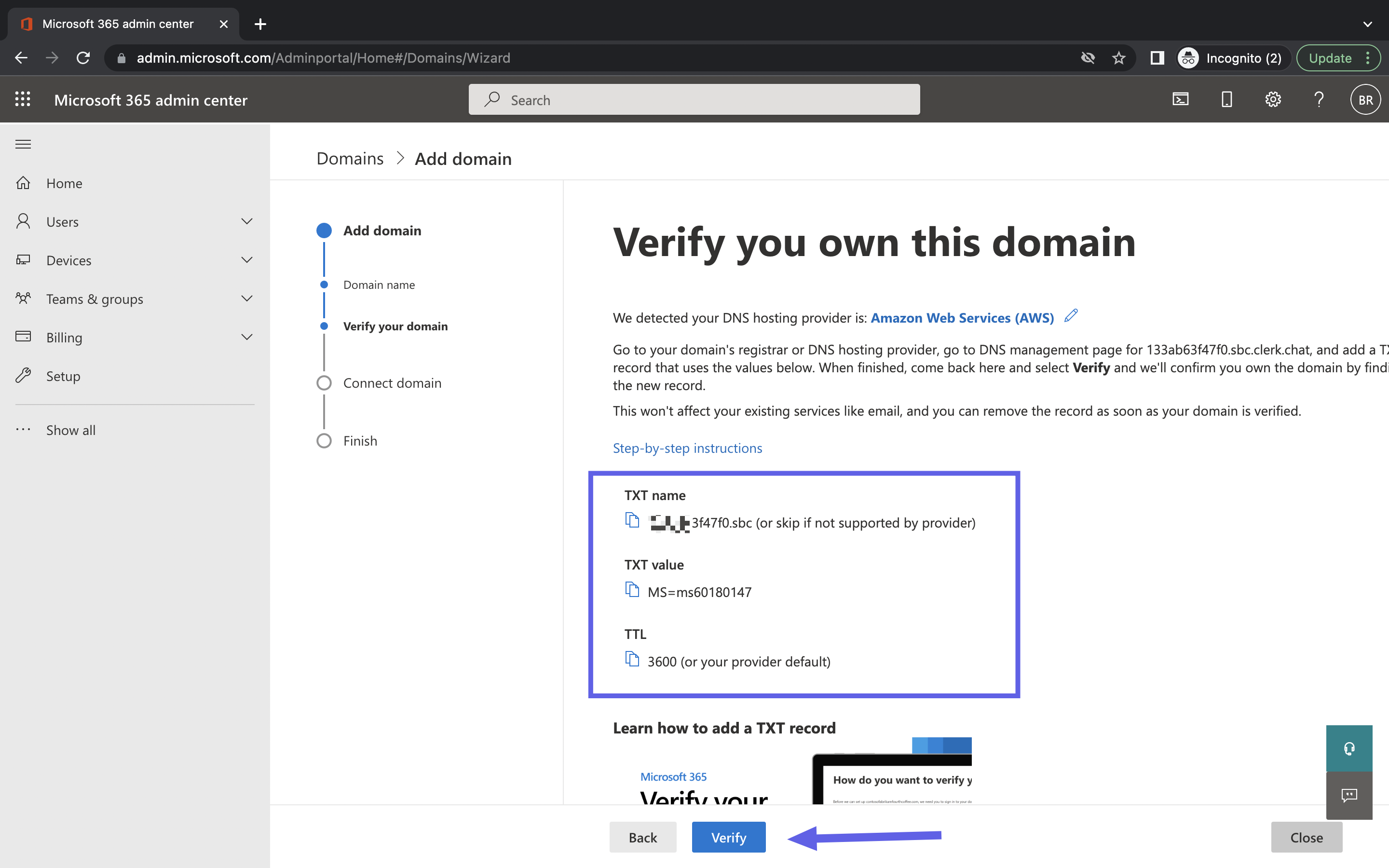The width and height of the screenshot is (1389, 868).
Task: Expand the Devices menu chevron
Action: click(247, 259)
